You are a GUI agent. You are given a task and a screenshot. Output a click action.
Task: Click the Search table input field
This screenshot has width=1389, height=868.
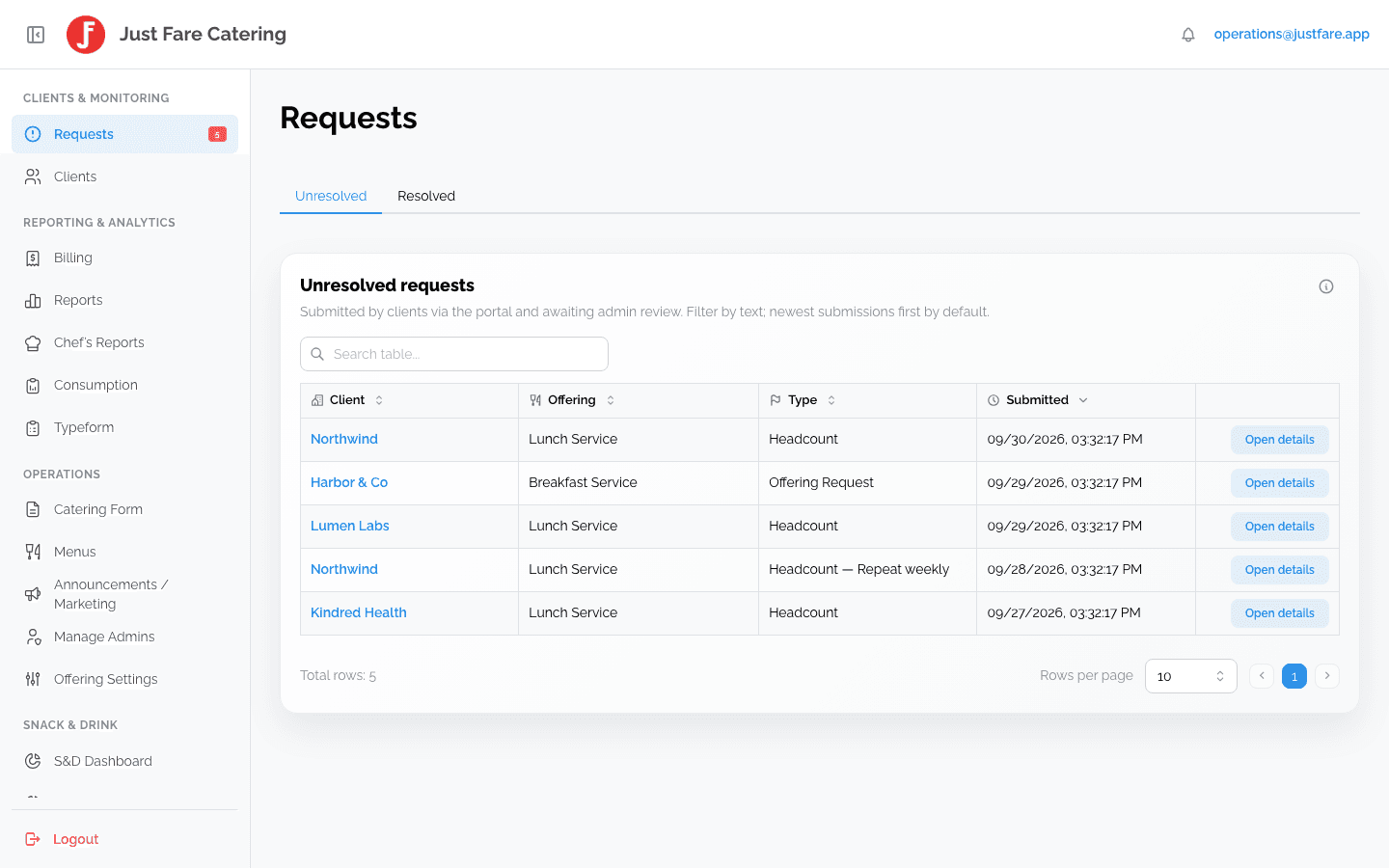point(454,354)
